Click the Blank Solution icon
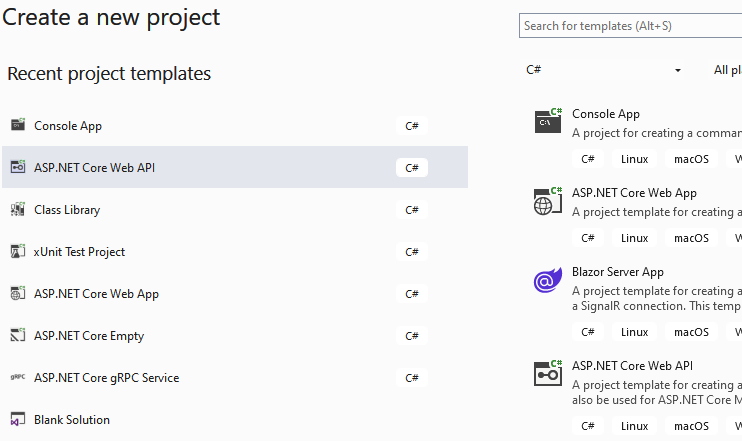The image size is (742, 441). tap(18, 419)
